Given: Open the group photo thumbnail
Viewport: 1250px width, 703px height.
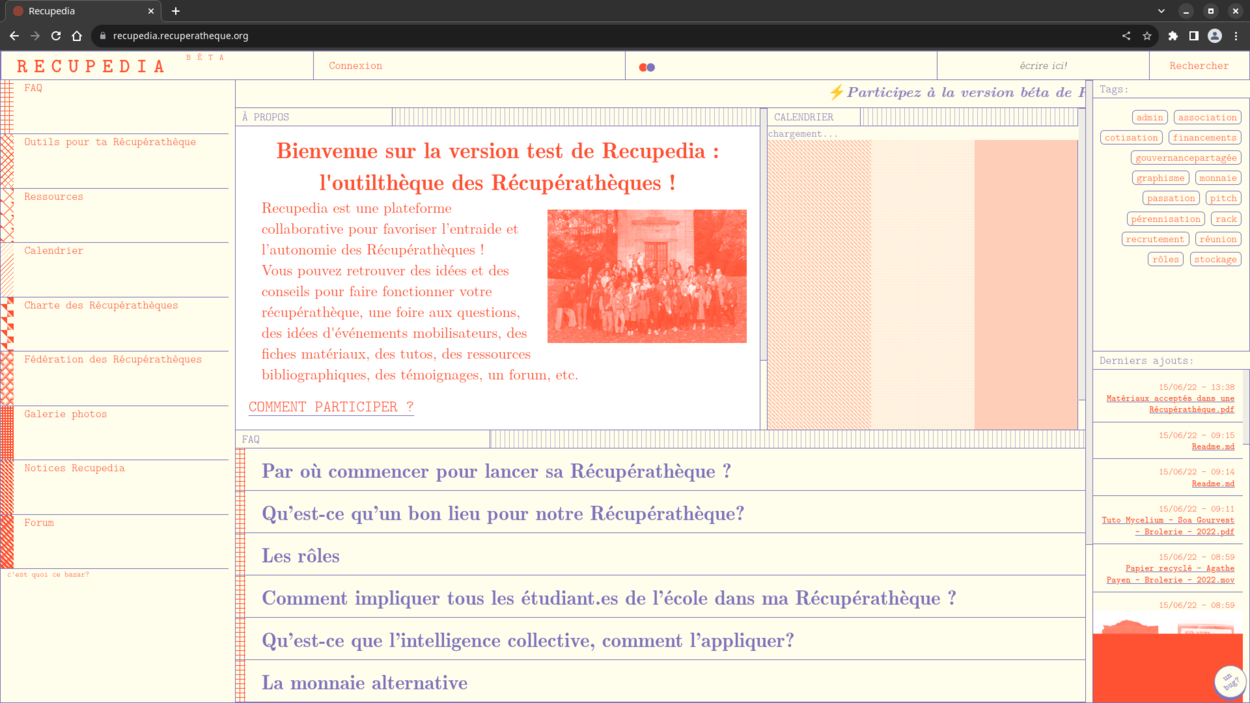Looking at the screenshot, I should pos(647,276).
